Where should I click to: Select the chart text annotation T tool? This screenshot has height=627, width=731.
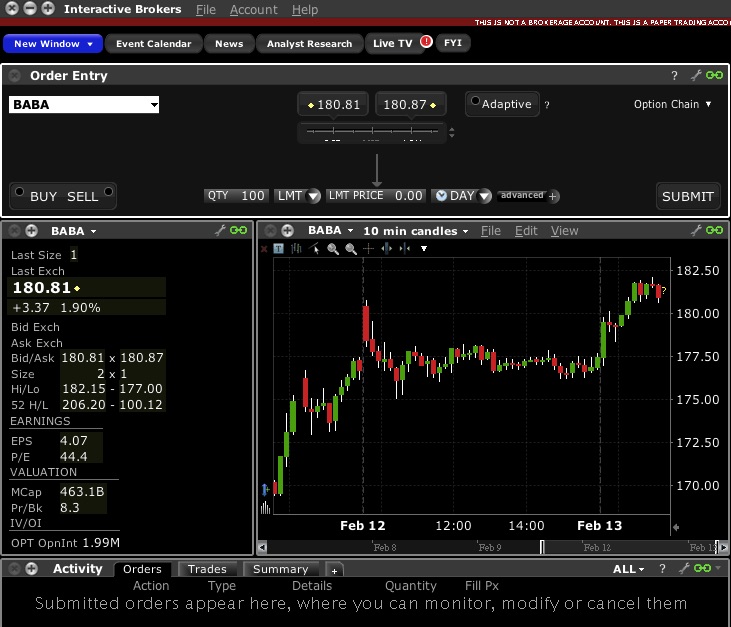tap(278, 248)
